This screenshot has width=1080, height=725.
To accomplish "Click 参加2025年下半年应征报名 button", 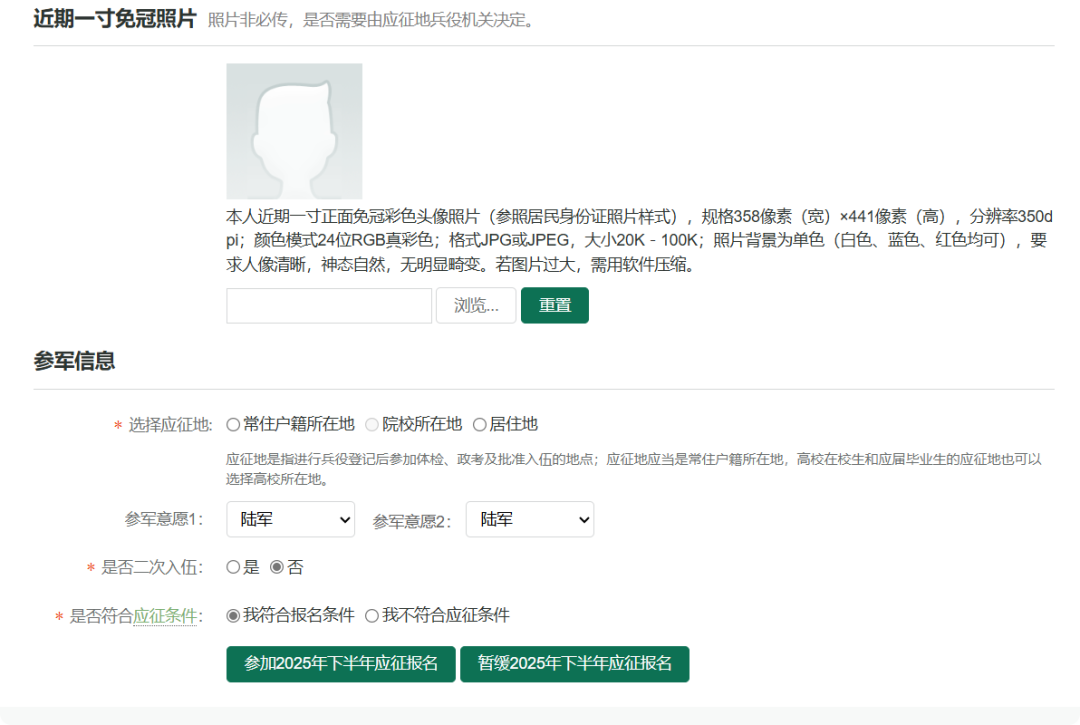I will [x=341, y=664].
